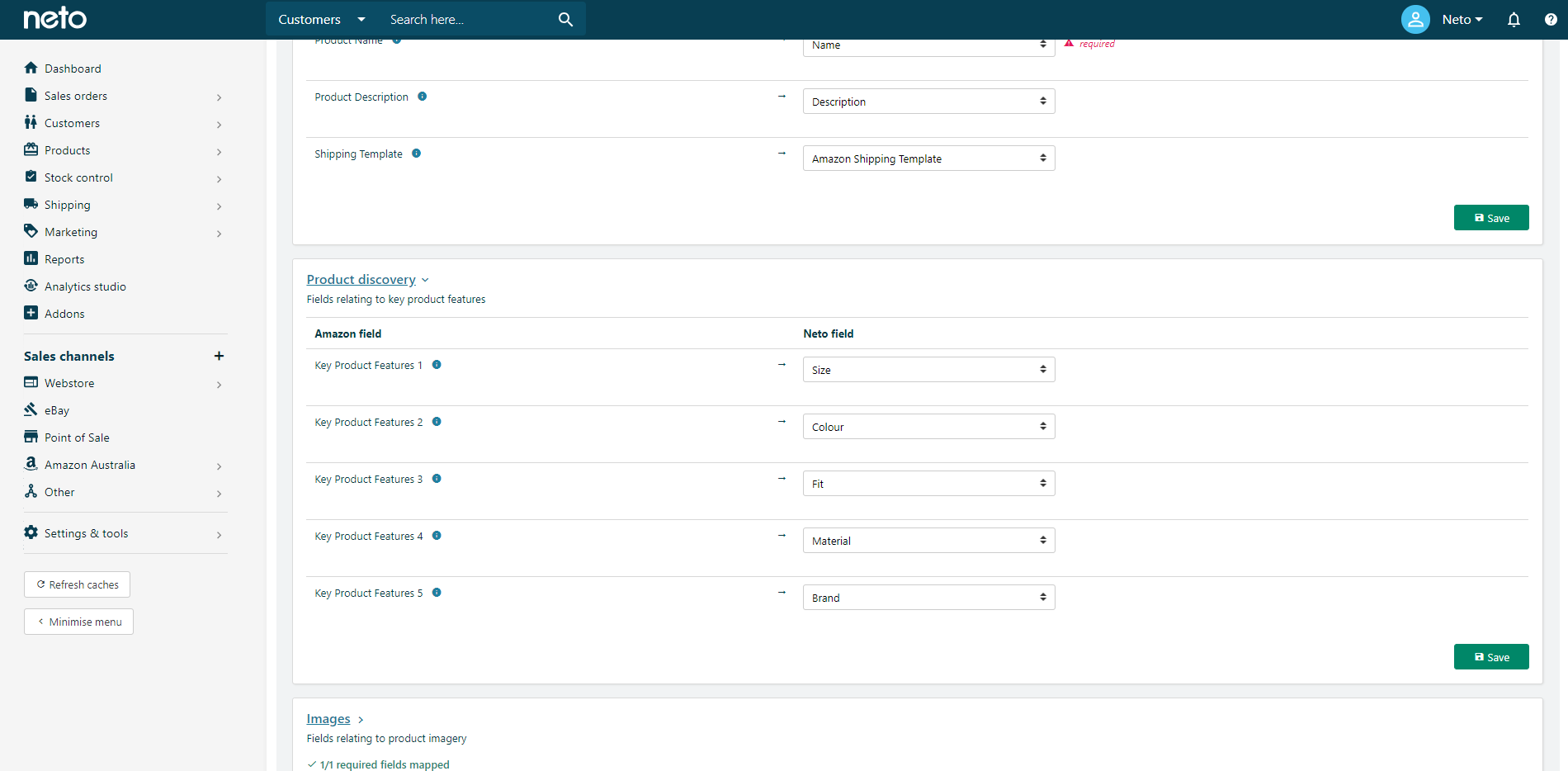1568x771 pixels.
Task: Open the Material dropdown for Features 4
Action: click(x=928, y=541)
